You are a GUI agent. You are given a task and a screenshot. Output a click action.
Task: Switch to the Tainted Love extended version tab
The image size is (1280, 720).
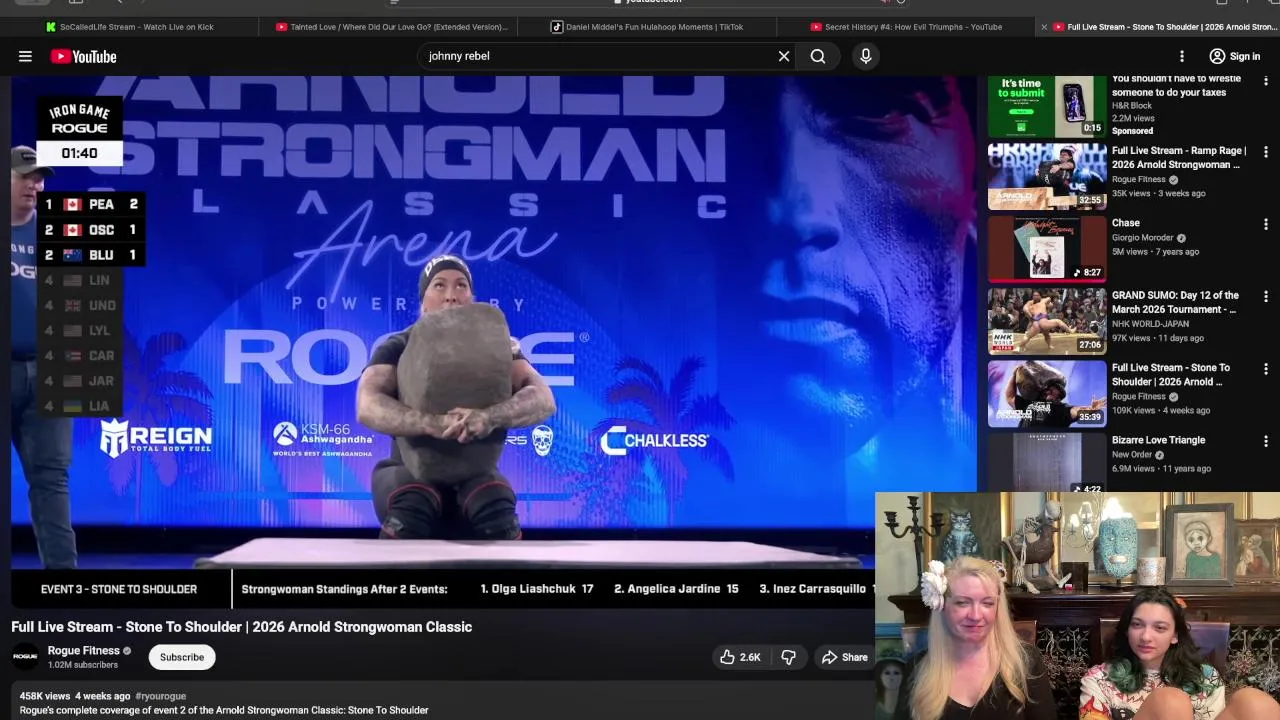(x=392, y=27)
